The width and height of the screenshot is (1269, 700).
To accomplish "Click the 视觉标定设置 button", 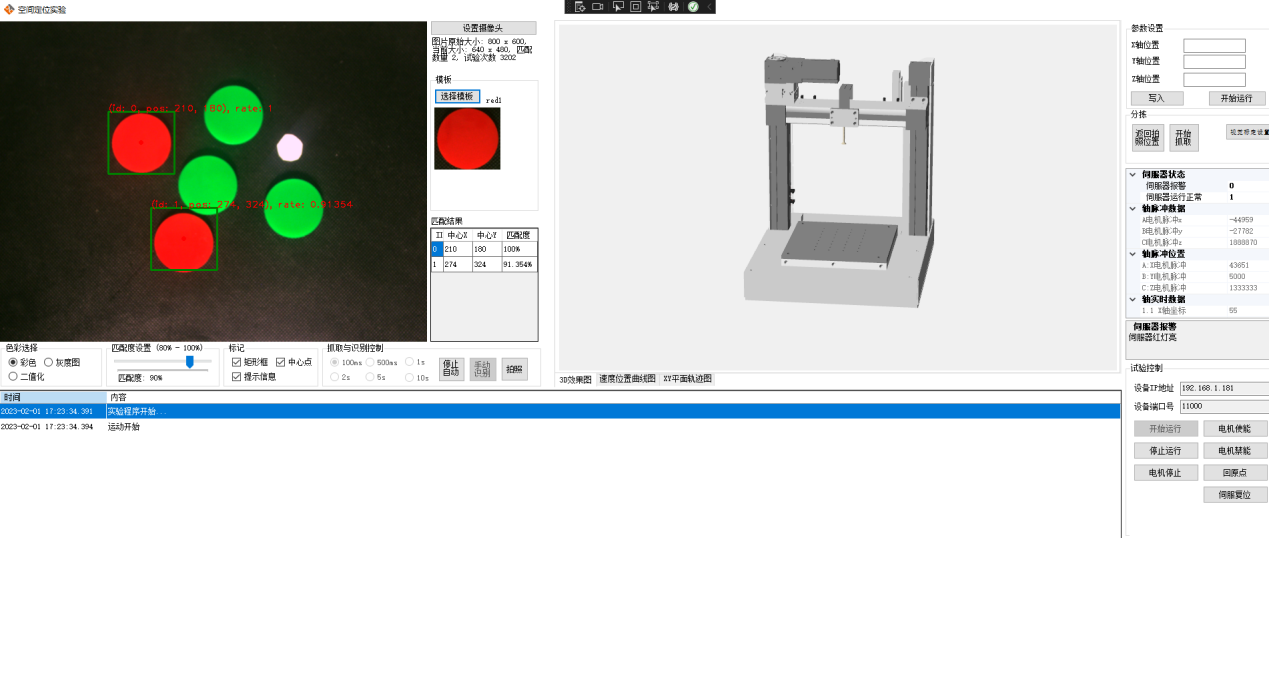I will point(1248,132).
